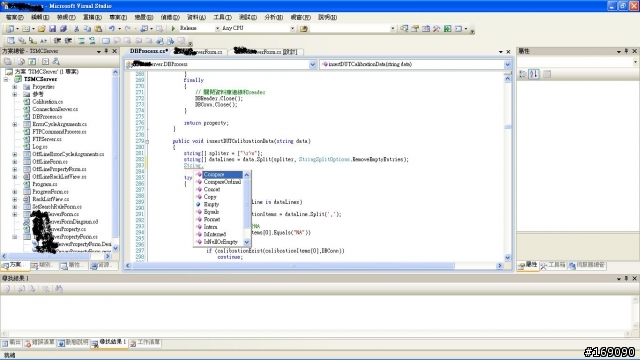The image size is (640, 360).
Task: Click the Save All icon
Action: pyautogui.click(x=63, y=29)
